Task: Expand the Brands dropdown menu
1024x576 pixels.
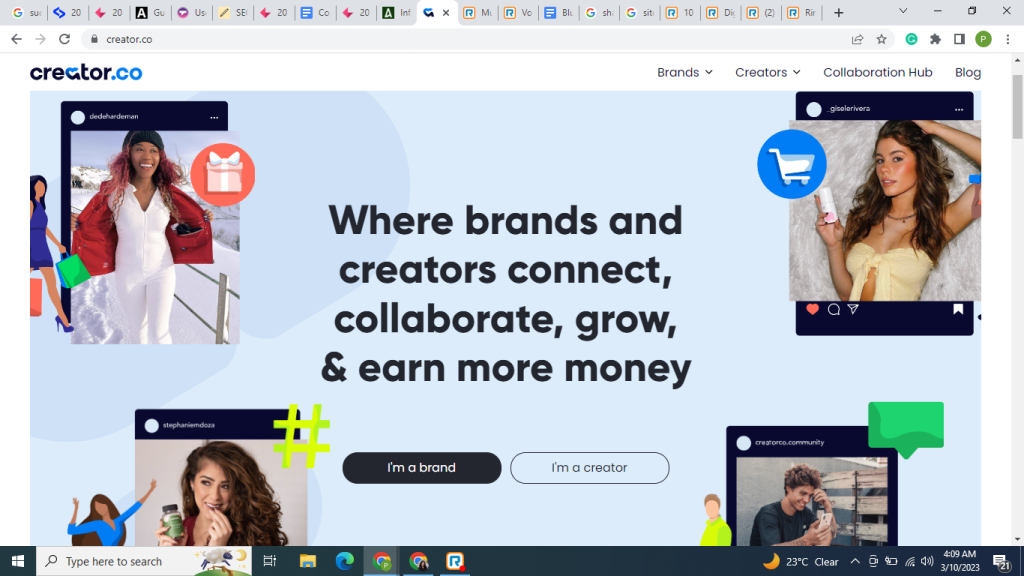Action: tap(684, 72)
